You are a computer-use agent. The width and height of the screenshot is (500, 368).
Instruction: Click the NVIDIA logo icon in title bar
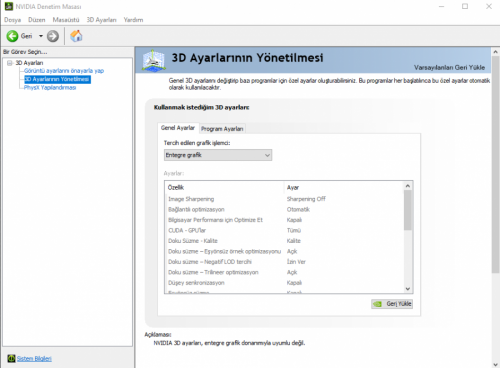tap(9, 6)
